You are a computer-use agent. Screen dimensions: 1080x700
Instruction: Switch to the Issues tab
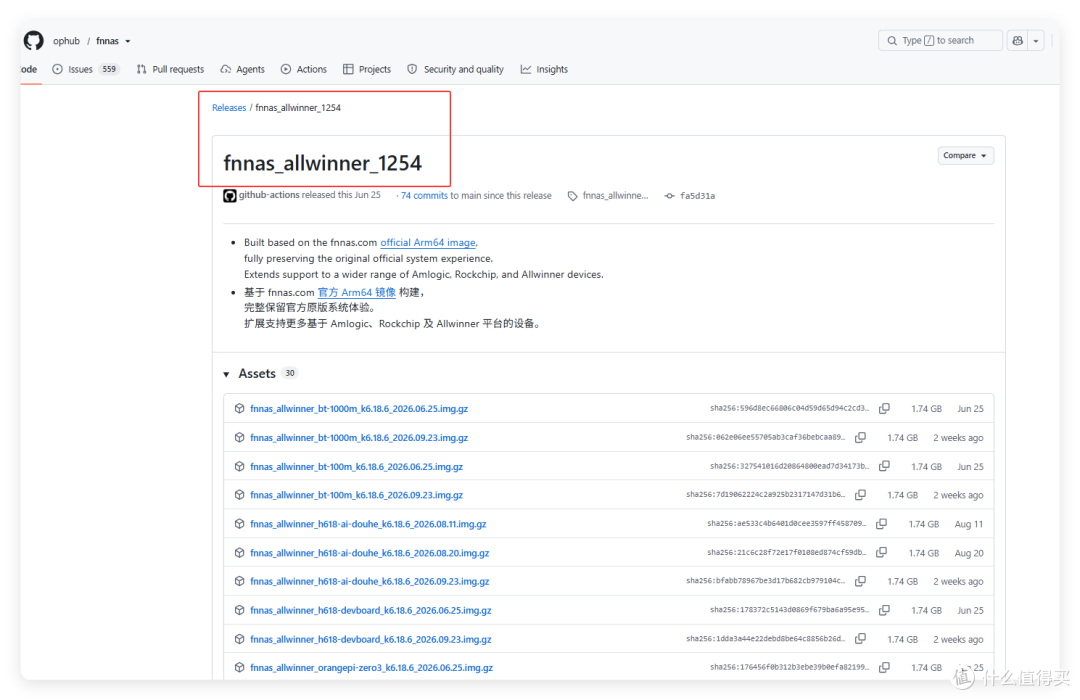tap(86, 69)
